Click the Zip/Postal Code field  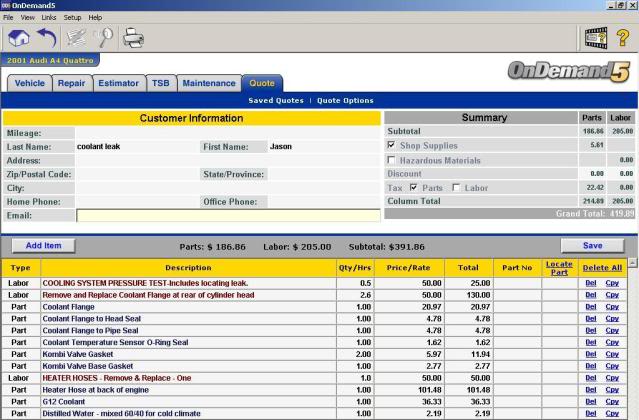pos(137,174)
